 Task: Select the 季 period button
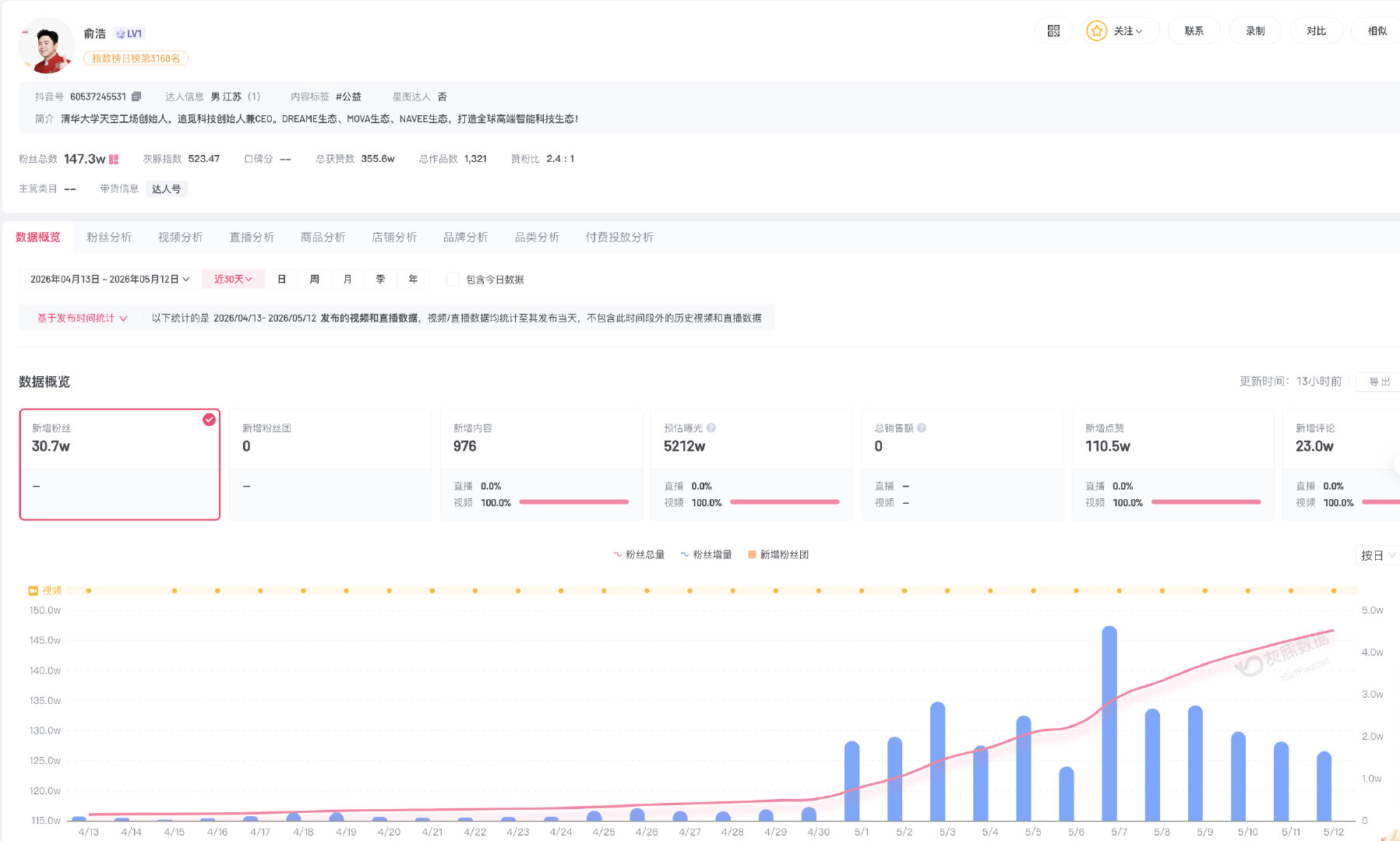[380, 280]
